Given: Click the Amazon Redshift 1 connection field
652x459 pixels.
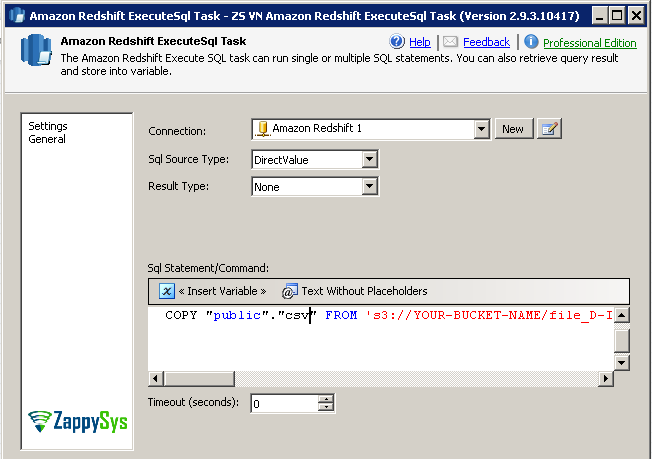Looking at the screenshot, I should tap(370, 129).
